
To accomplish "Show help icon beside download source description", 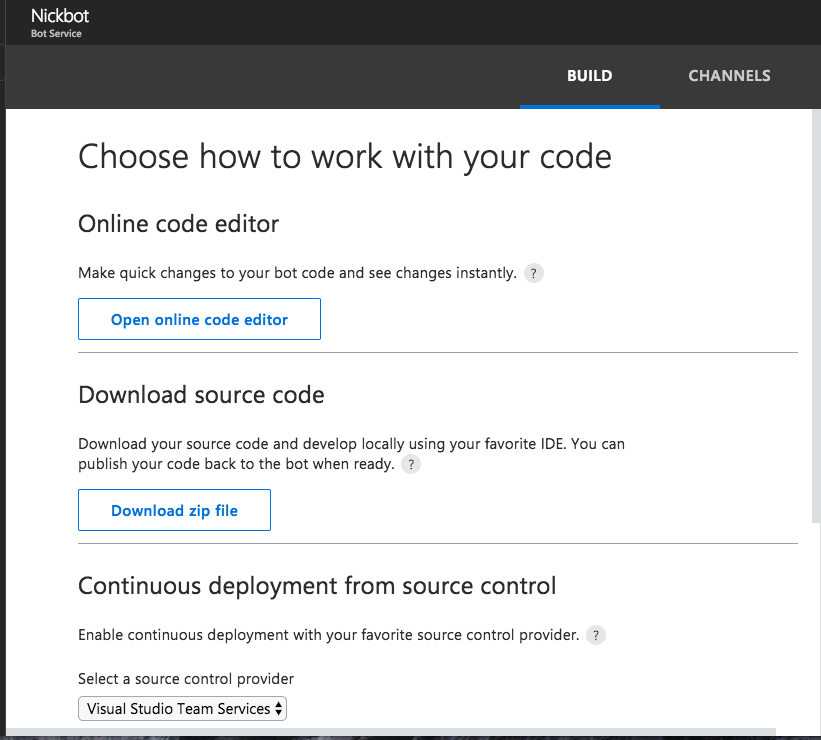I will tap(411, 464).
